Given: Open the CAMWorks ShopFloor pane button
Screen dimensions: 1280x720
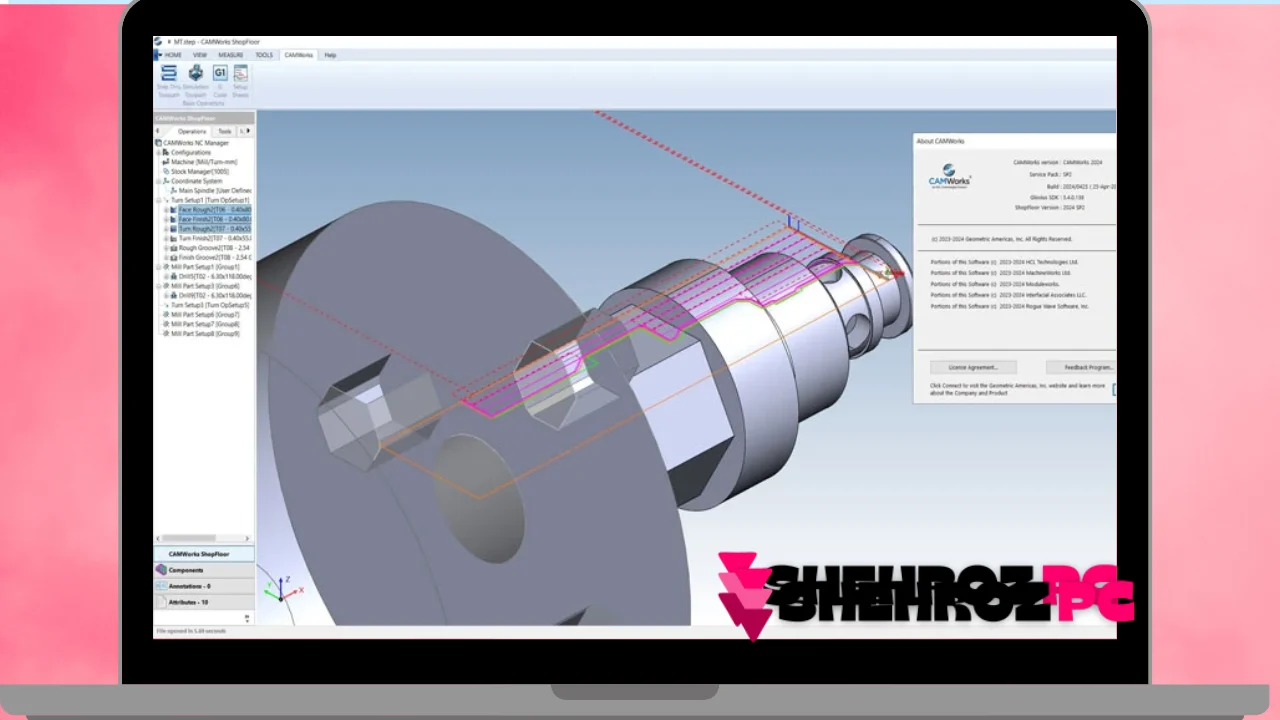Looking at the screenshot, I should coord(204,553).
